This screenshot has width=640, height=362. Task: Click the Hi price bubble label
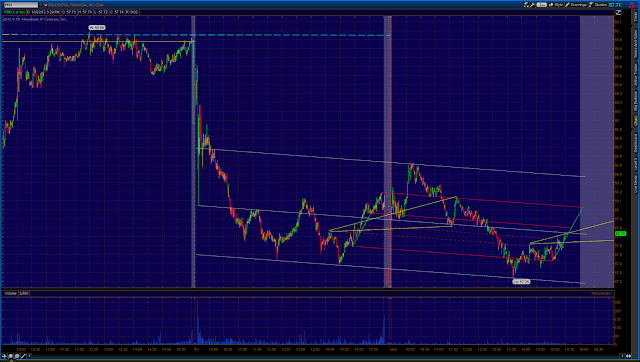(97, 28)
